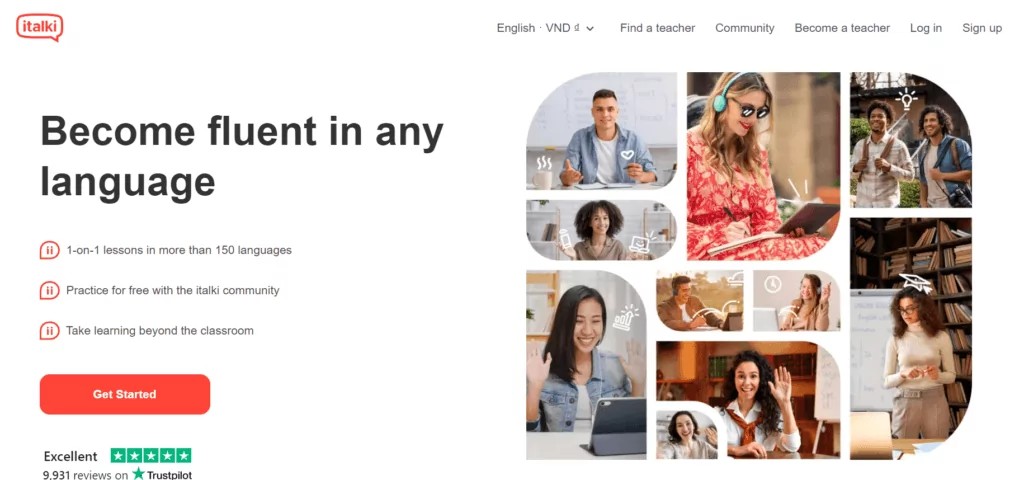The width and height of the screenshot is (1024, 480).
Task: Open the Find a teacher menu
Action: pyautogui.click(x=658, y=28)
